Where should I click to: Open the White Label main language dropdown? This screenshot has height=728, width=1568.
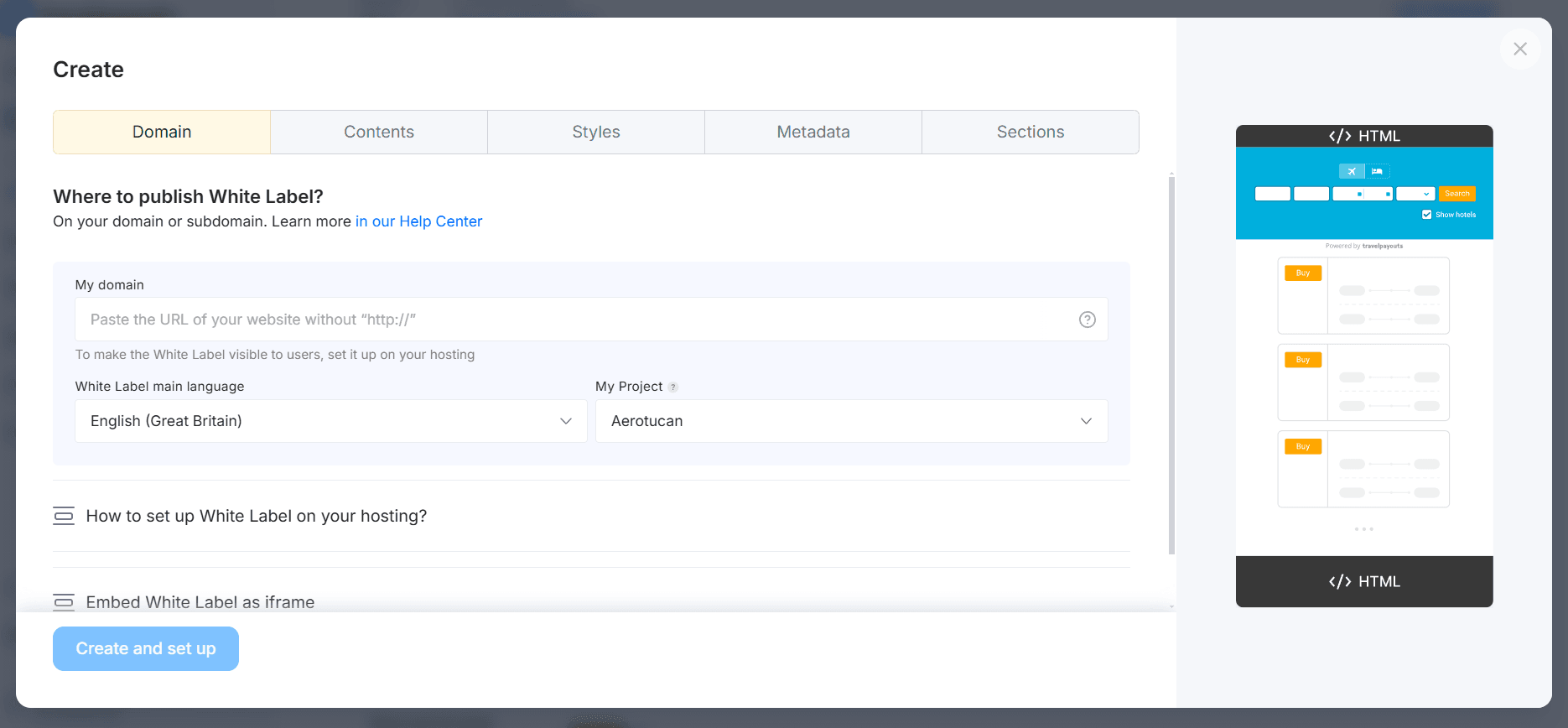pos(331,421)
